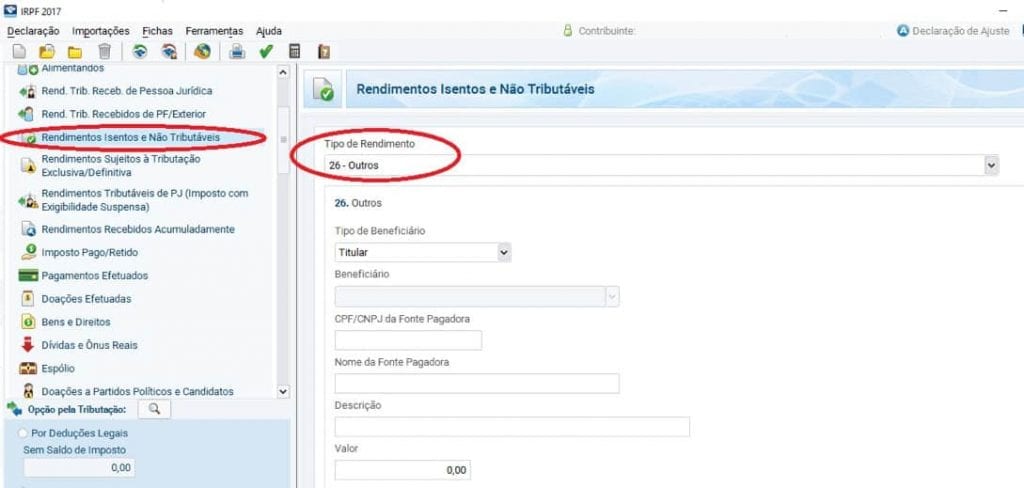The width and height of the screenshot is (1024, 488).
Task: Click the new declaration page icon
Action: pos(19,51)
